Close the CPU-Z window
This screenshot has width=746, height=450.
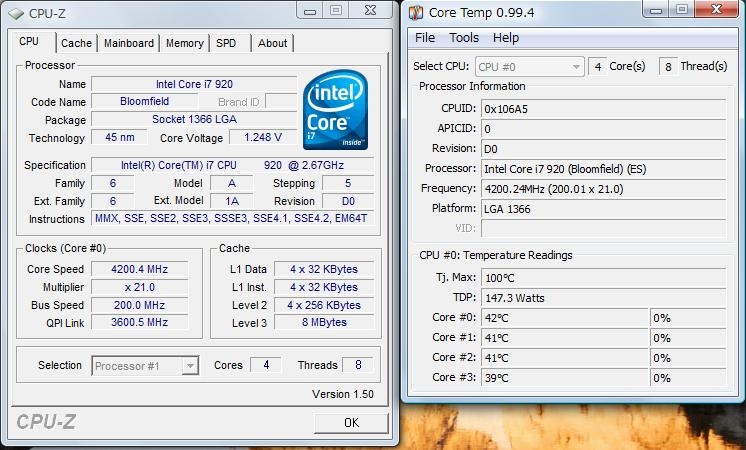click(x=371, y=10)
